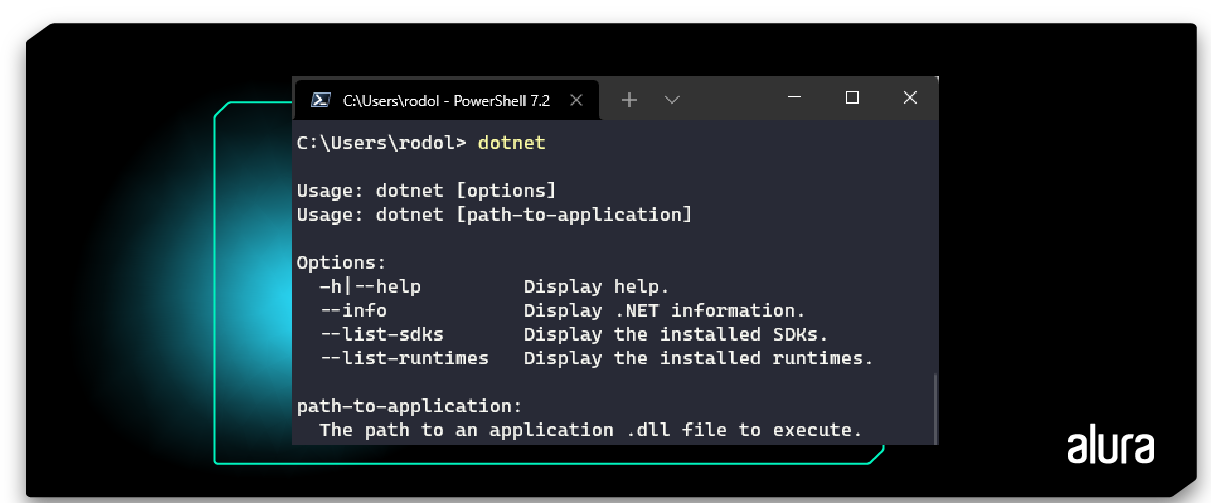Maximize the terminal window

[852, 97]
